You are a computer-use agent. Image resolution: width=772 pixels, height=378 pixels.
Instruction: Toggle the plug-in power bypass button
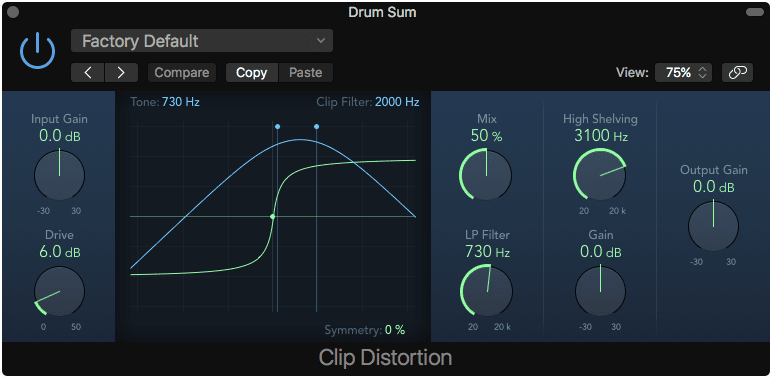tap(37, 50)
